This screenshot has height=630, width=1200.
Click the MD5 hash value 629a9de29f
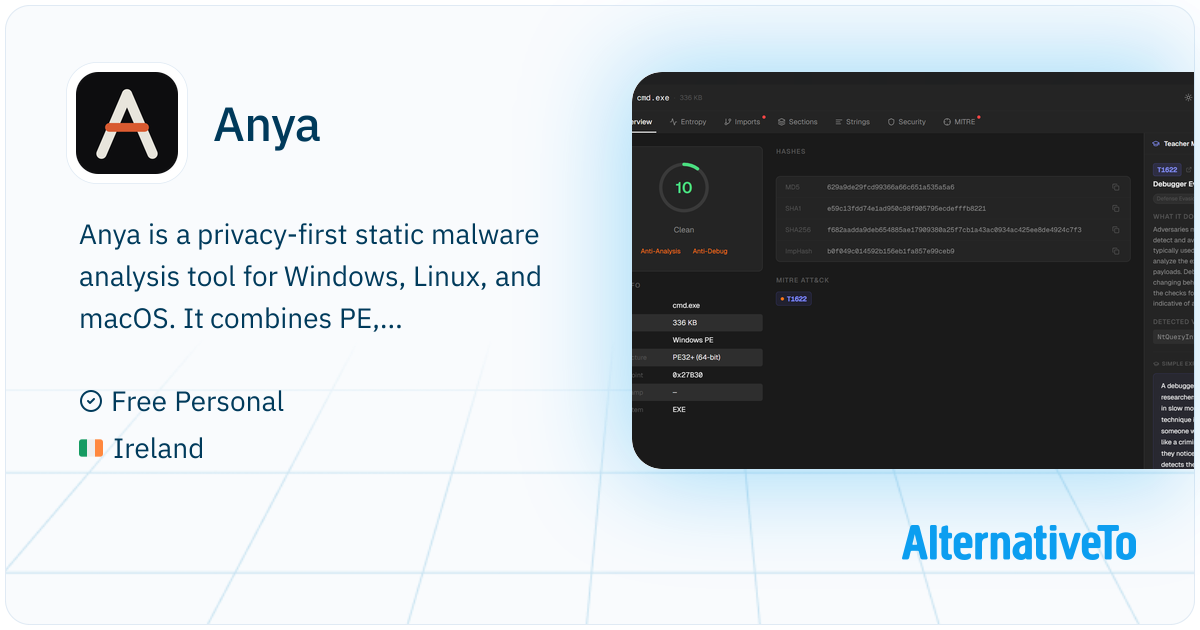tap(890, 187)
